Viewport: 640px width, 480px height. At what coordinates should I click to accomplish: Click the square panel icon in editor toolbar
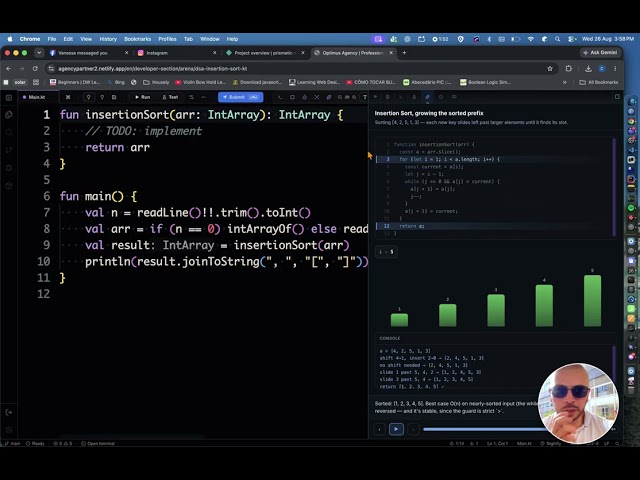coord(292,97)
